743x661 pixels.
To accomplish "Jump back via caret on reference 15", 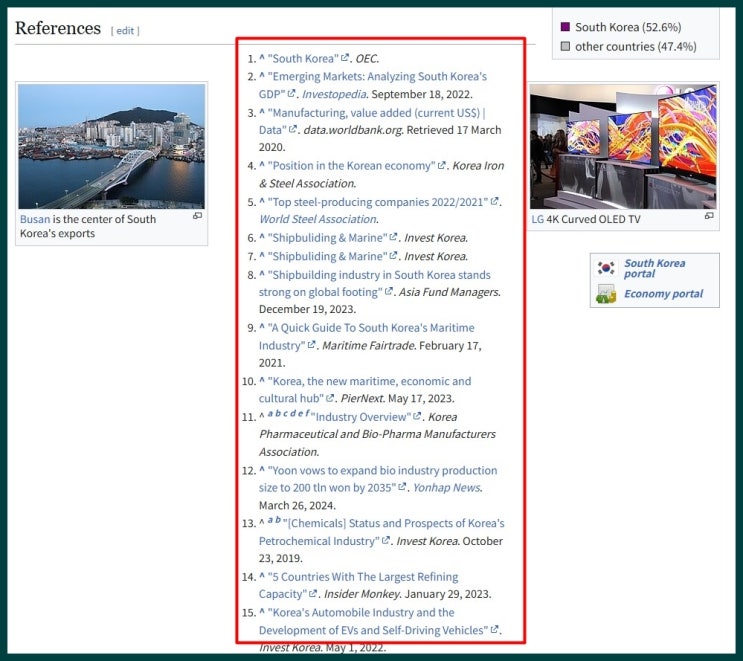I will pos(262,612).
